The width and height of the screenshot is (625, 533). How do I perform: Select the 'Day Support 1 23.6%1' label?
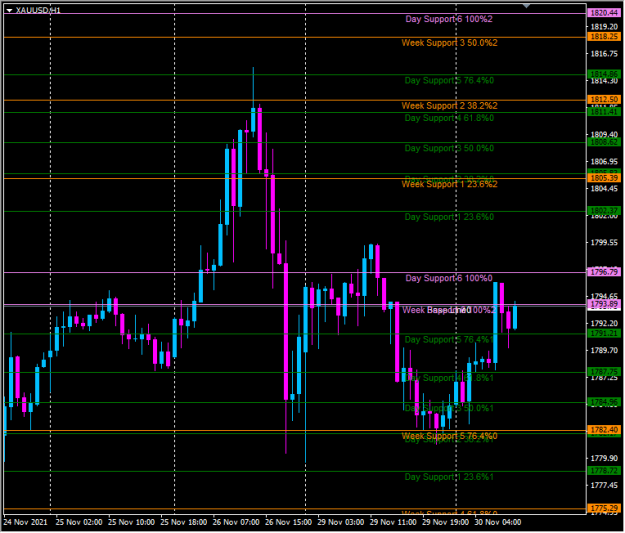point(449,477)
